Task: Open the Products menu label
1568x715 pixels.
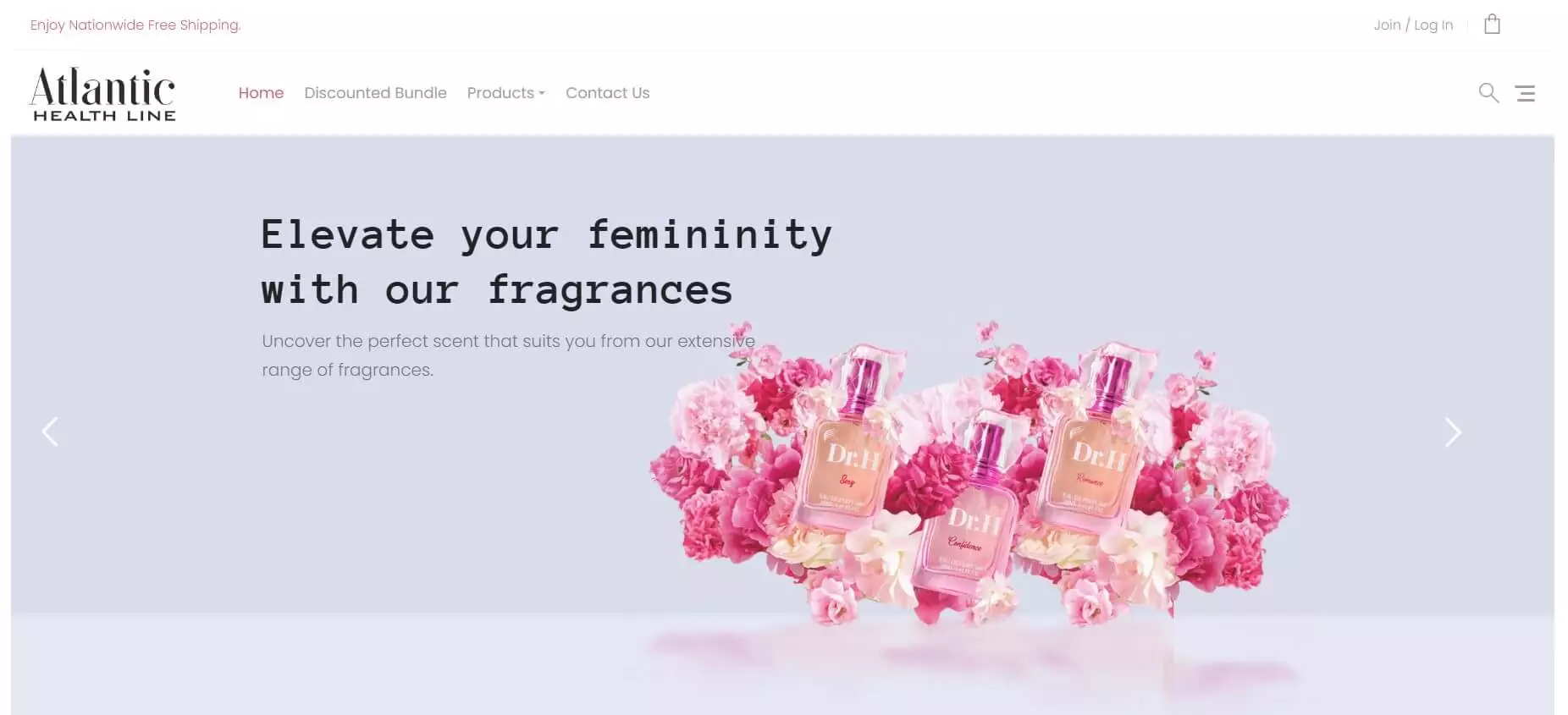Action: click(x=500, y=93)
